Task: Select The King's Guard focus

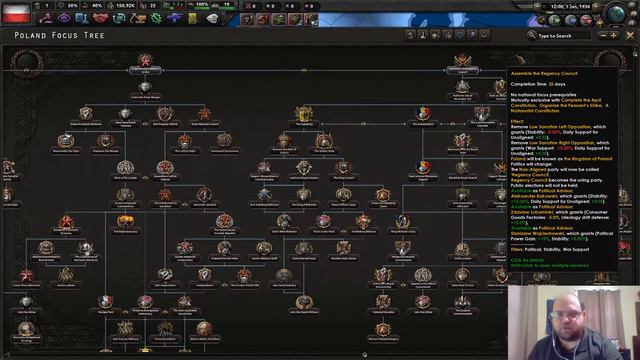Action: 343,170
